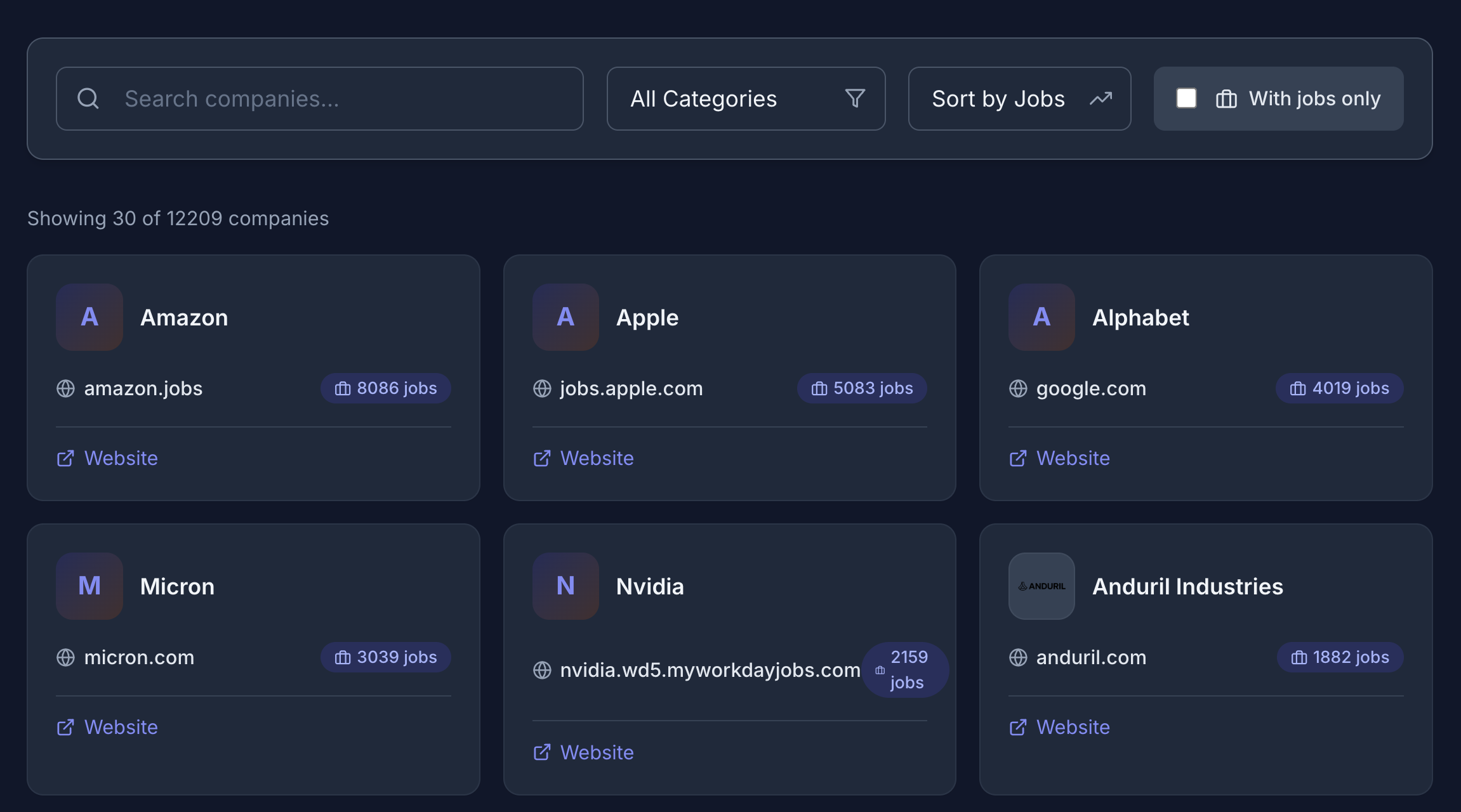Click the 4019 jobs badge
The width and height of the screenshot is (1461, 812).
1340,388
